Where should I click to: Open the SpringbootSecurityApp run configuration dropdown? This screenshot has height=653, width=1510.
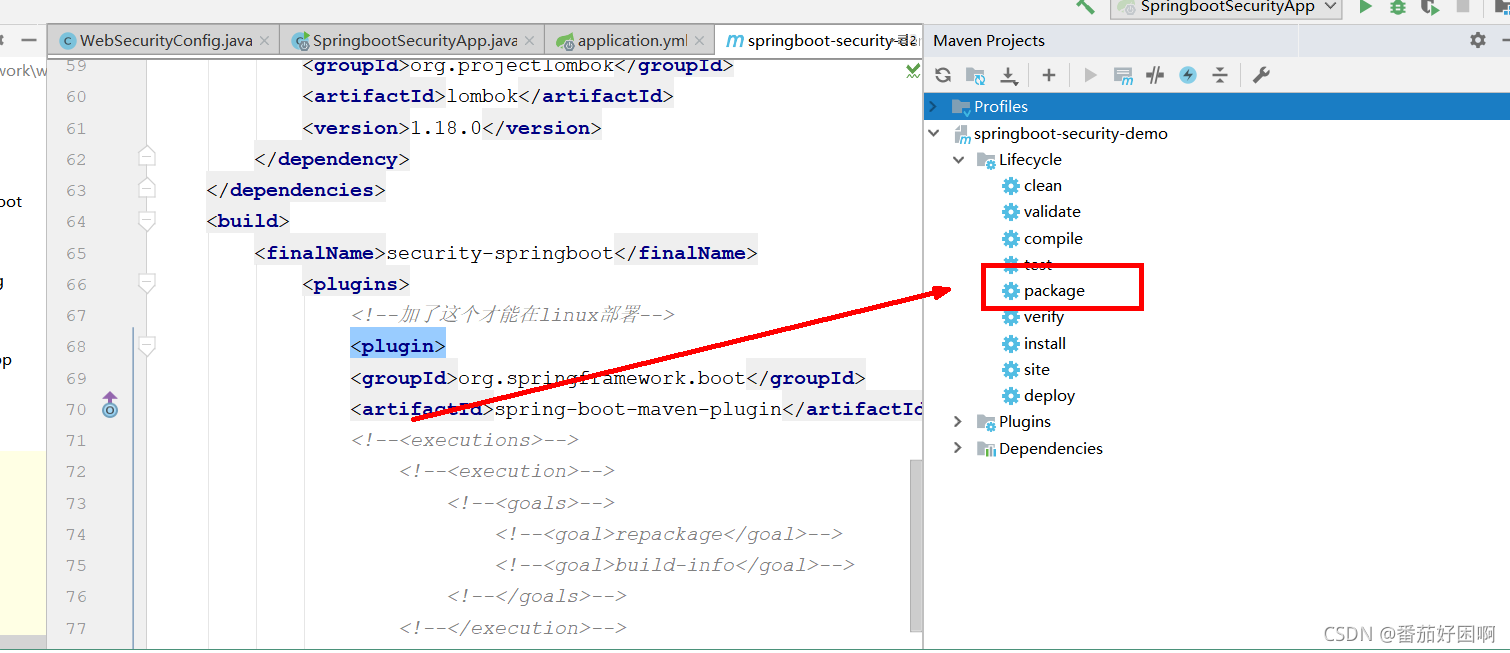tap(1225, 7)
